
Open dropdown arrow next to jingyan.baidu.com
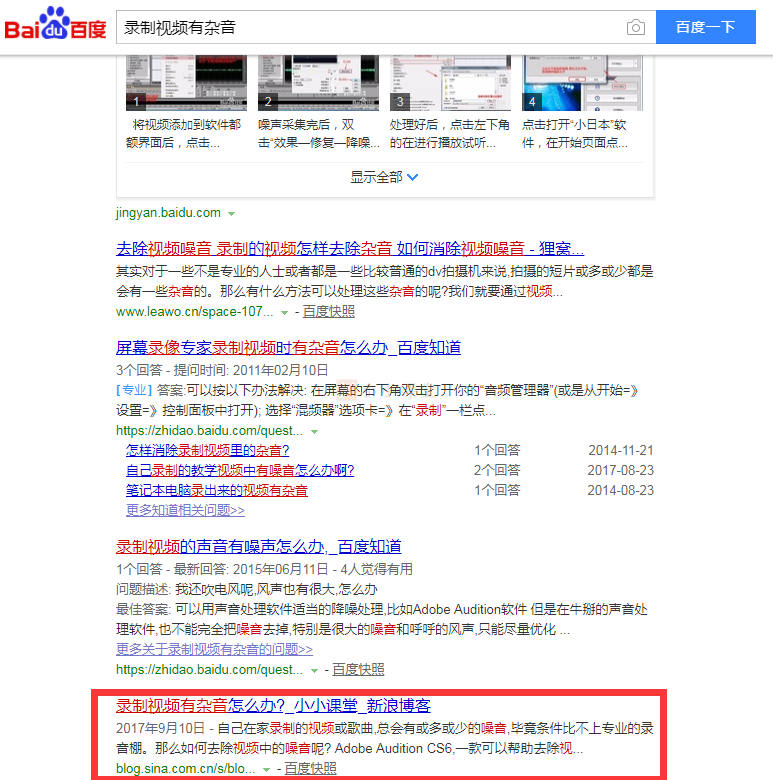coord(231,214)
